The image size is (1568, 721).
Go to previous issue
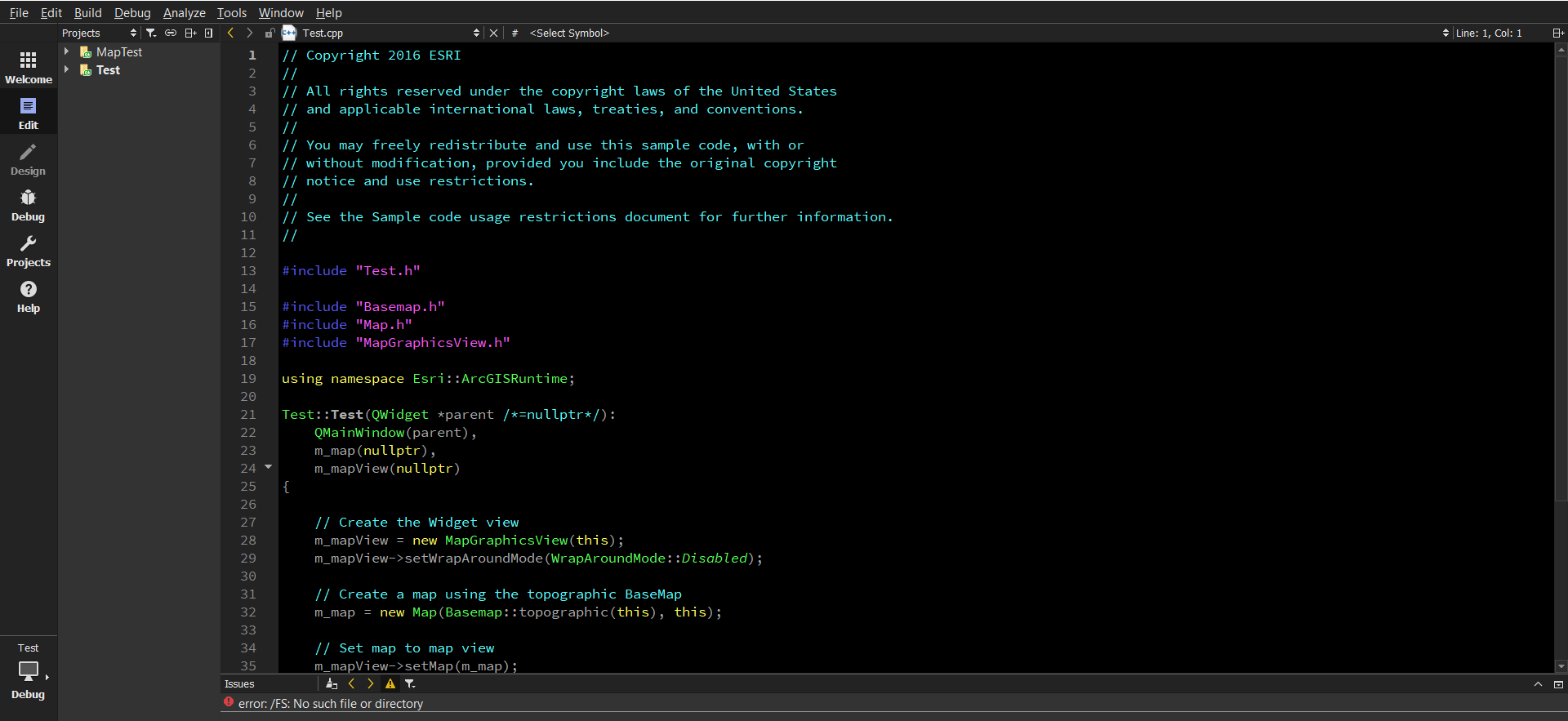(x=351, y=683)
